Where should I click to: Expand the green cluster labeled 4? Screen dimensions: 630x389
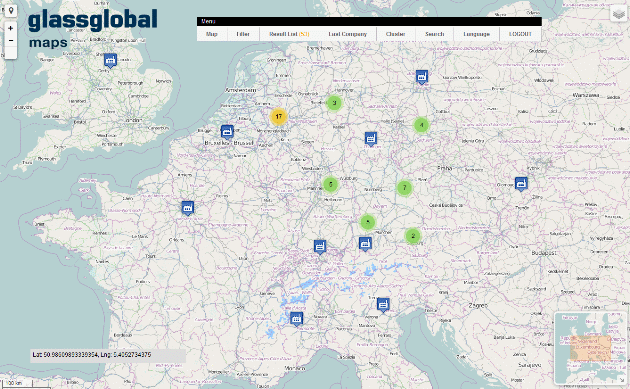point(421,125)
